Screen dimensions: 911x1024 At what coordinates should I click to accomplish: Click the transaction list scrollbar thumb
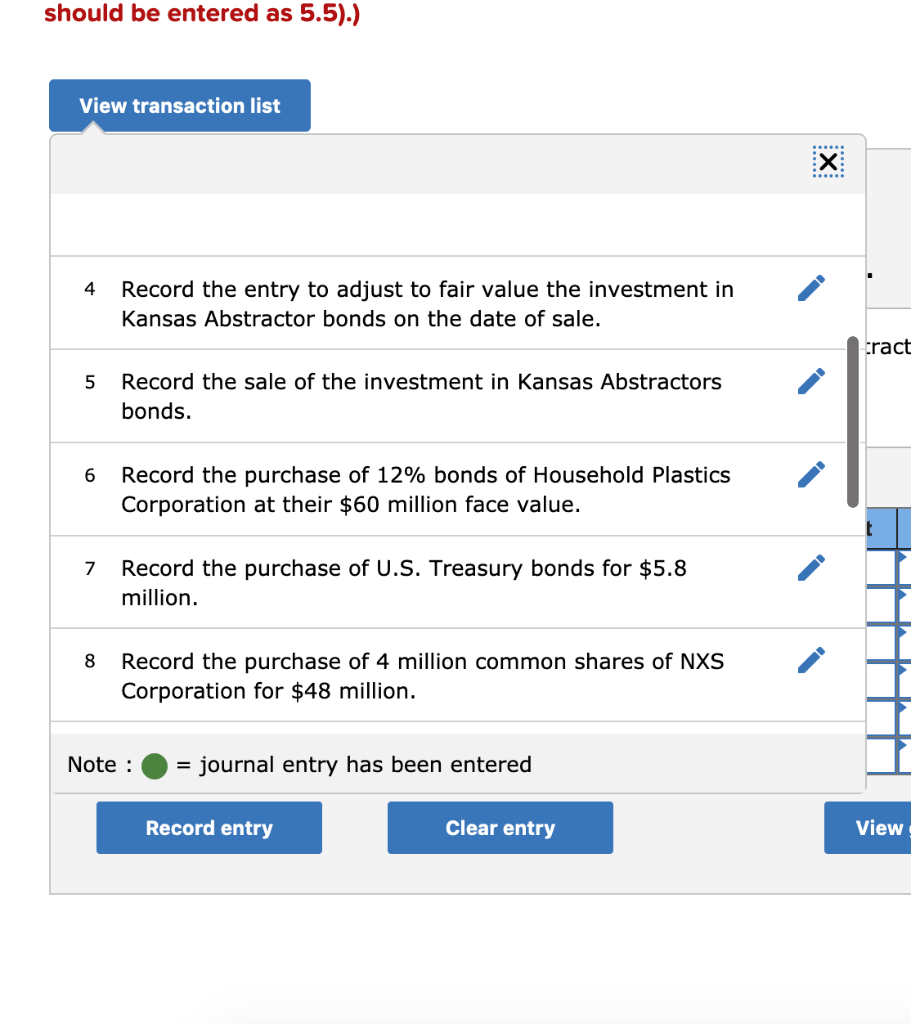pos(852,422)
